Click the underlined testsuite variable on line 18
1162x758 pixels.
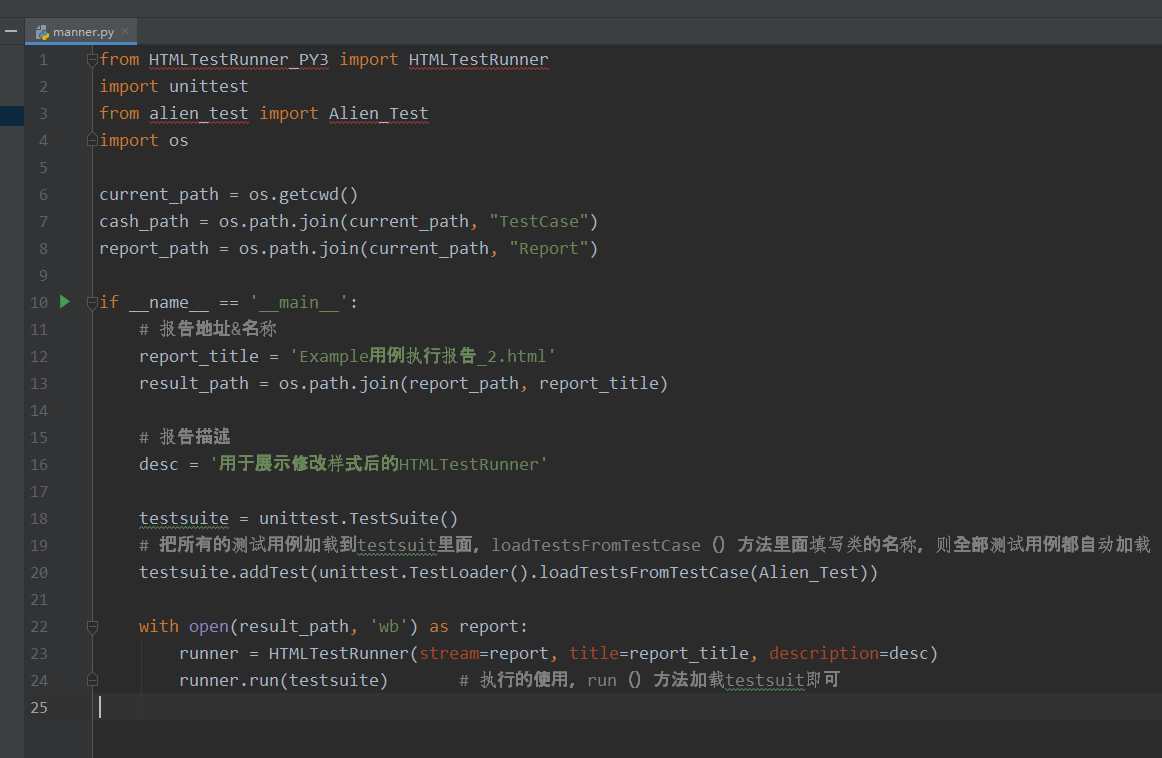[x=184, y=518]
